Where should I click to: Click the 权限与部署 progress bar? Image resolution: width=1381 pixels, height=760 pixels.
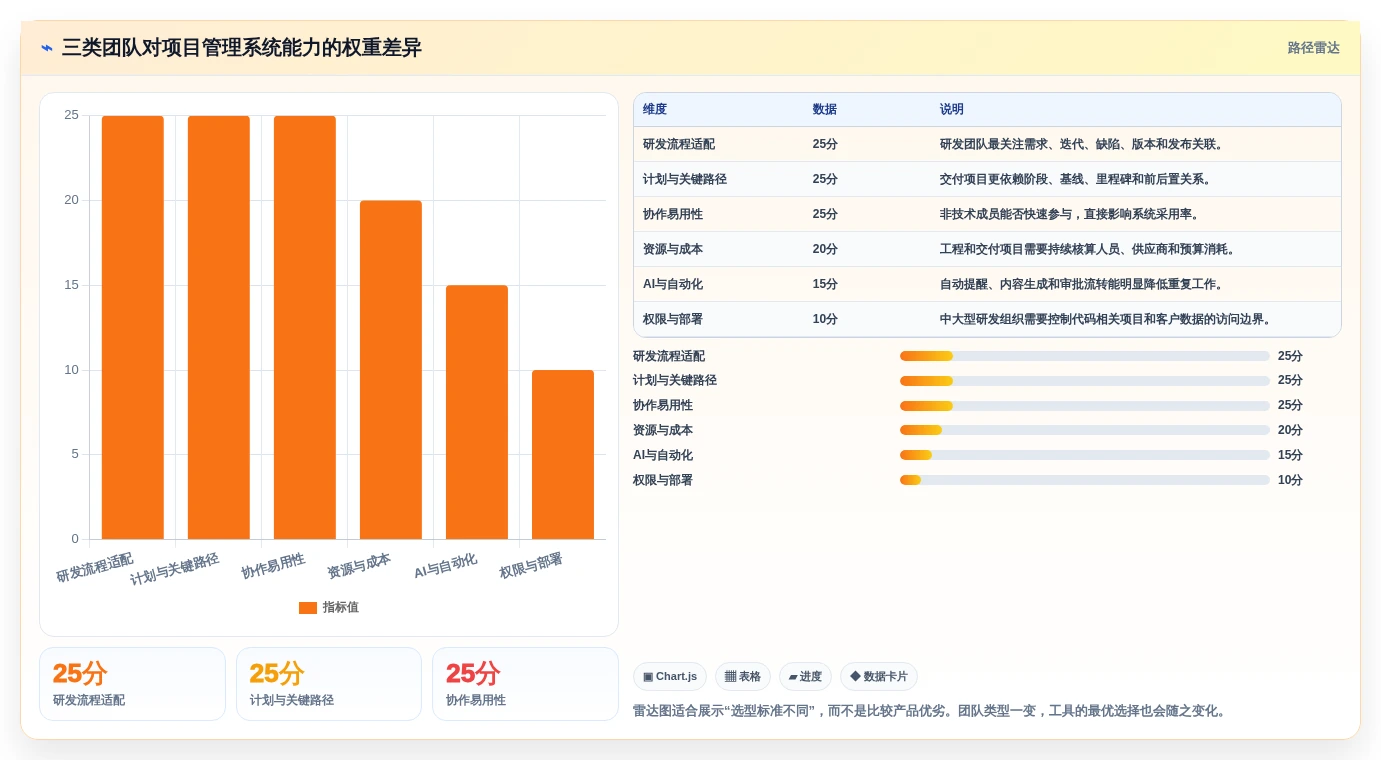[x=1085, y=480]
